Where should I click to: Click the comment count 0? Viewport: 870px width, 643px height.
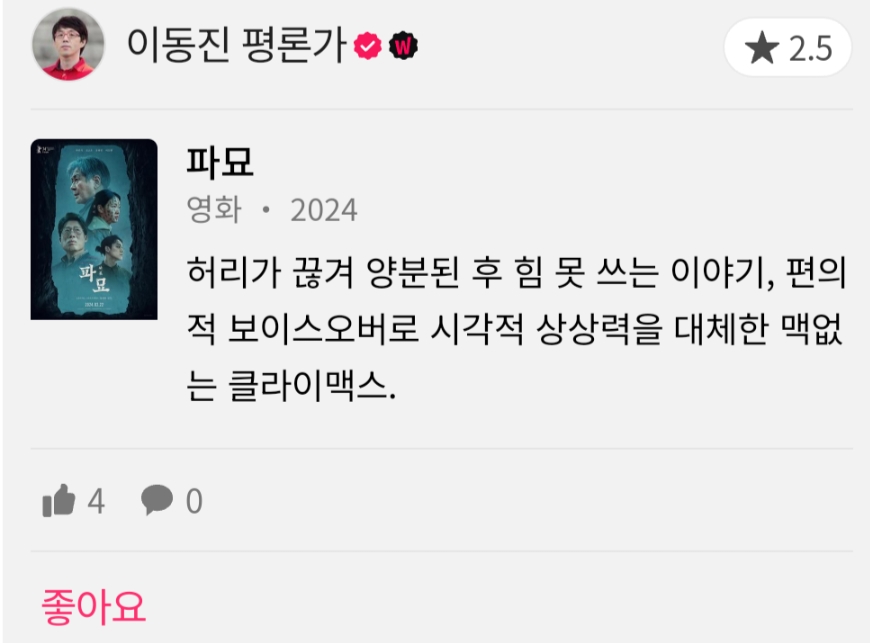pyautogui.click(x=194, y=502)
